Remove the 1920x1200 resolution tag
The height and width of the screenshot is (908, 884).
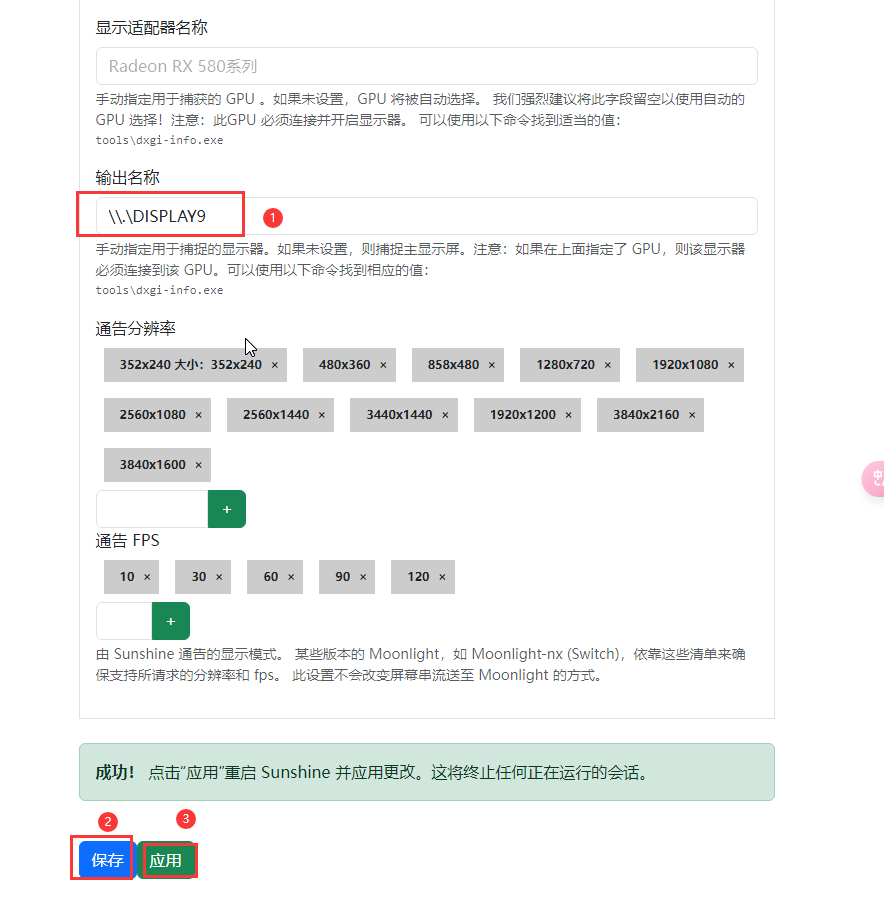[x=568, y=415]
